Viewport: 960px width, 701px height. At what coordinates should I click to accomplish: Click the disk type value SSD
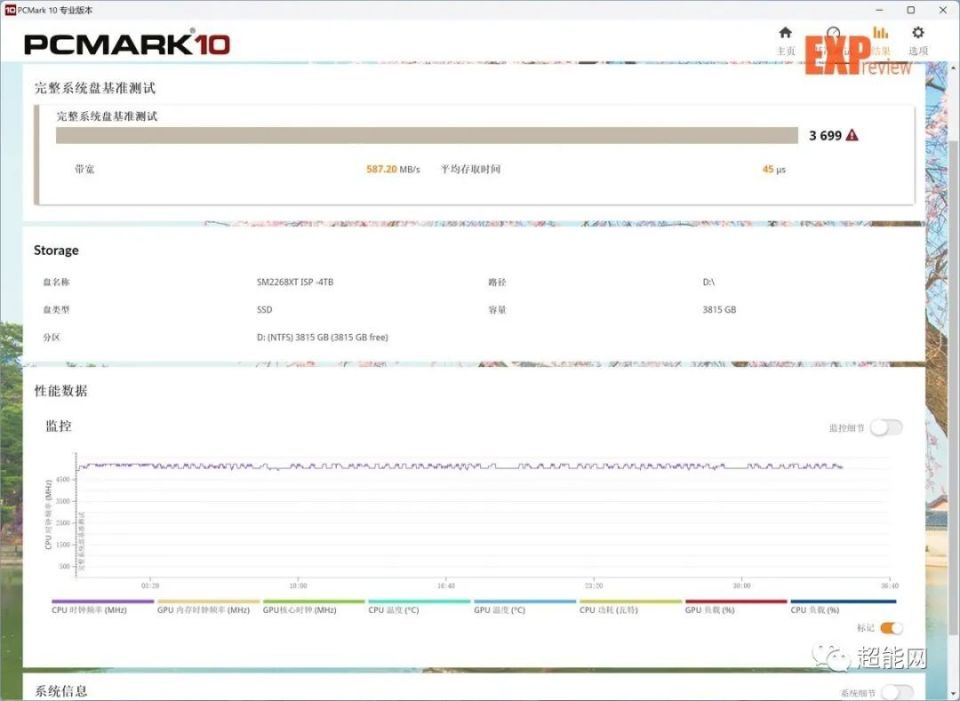264,310
